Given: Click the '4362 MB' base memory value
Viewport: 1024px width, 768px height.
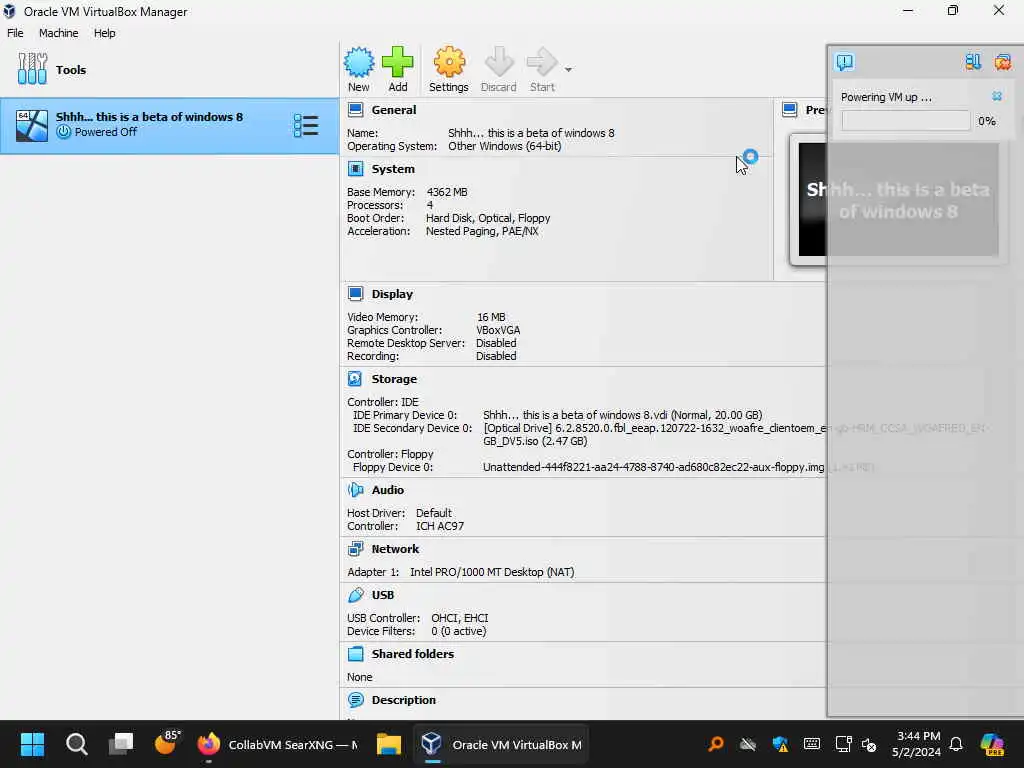Looking at the screenshot, I should click(x=447, y=192).
